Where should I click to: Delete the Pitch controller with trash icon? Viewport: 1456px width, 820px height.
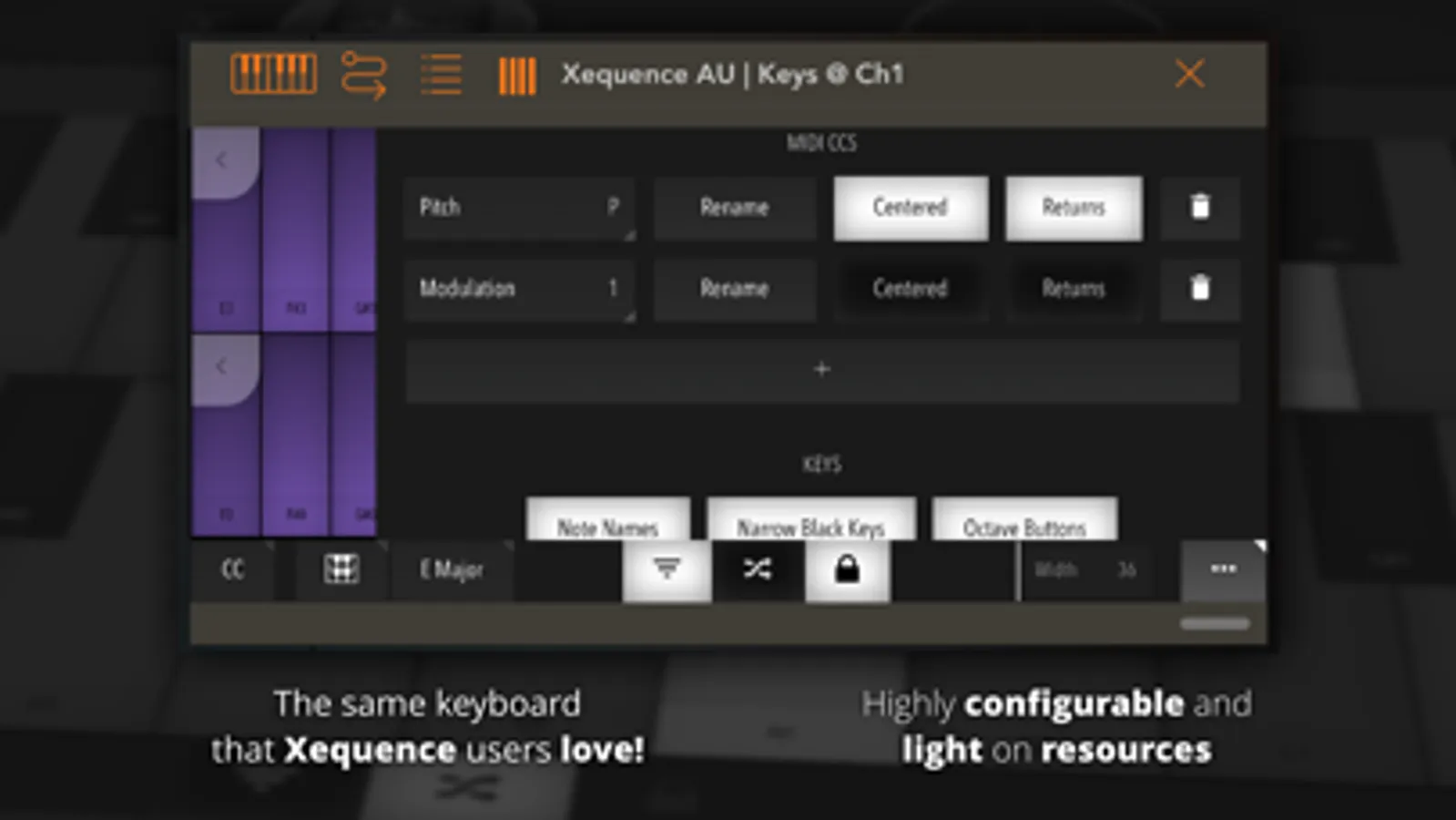[x=1200, y=207]
